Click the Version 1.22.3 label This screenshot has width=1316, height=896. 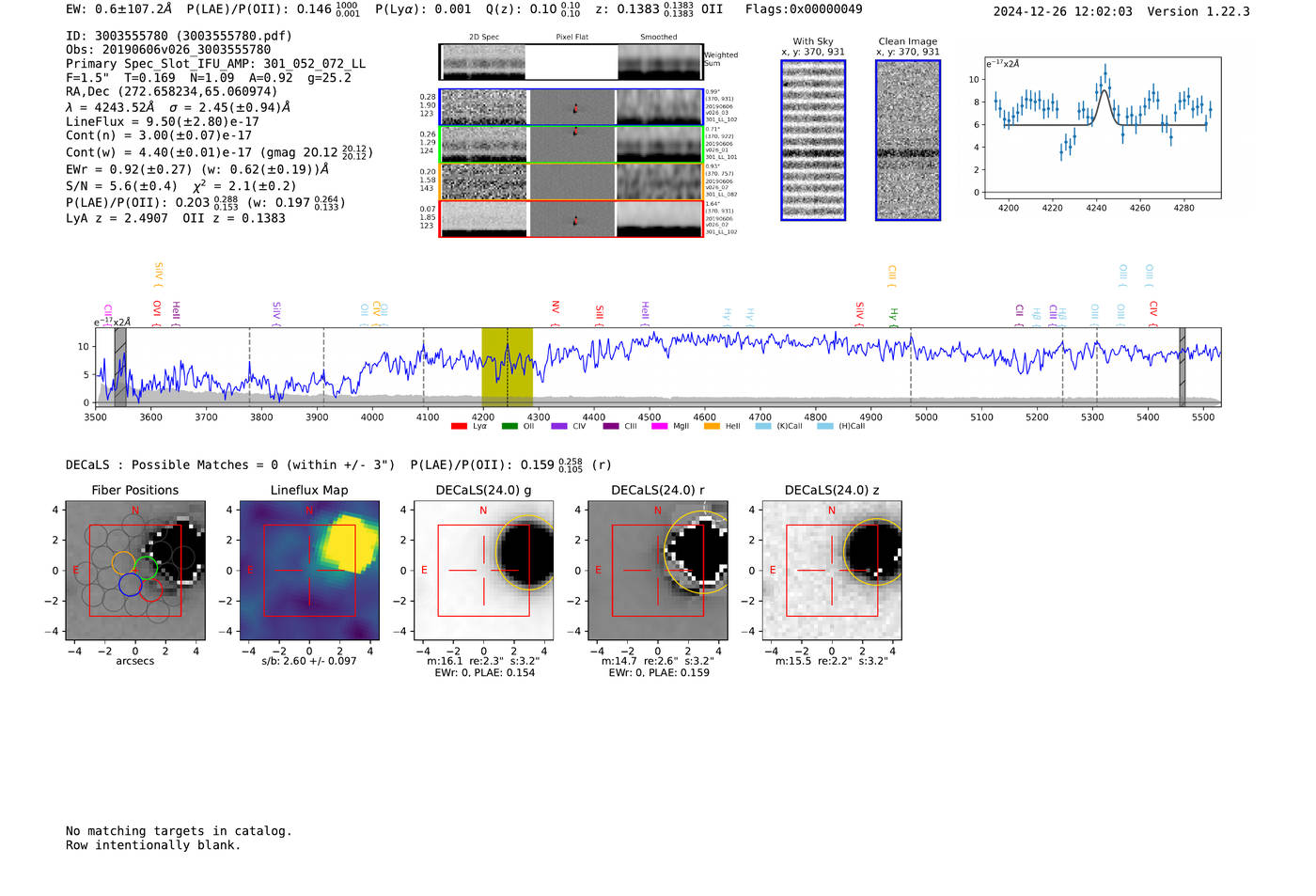[x=1198, y=11]
